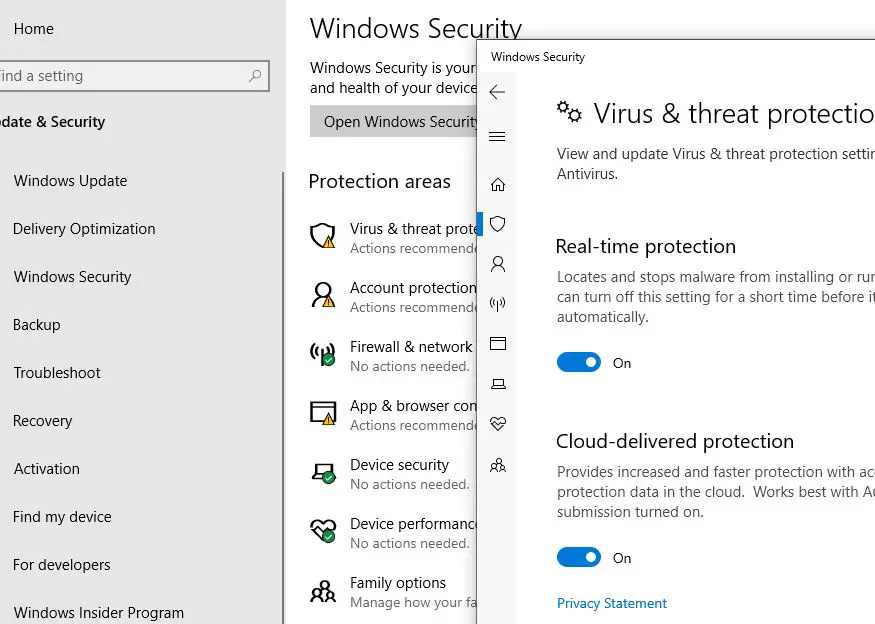Open the hamburger navigation menu
Viewport: 875px width, 624px height.
(x=497, y=137)
